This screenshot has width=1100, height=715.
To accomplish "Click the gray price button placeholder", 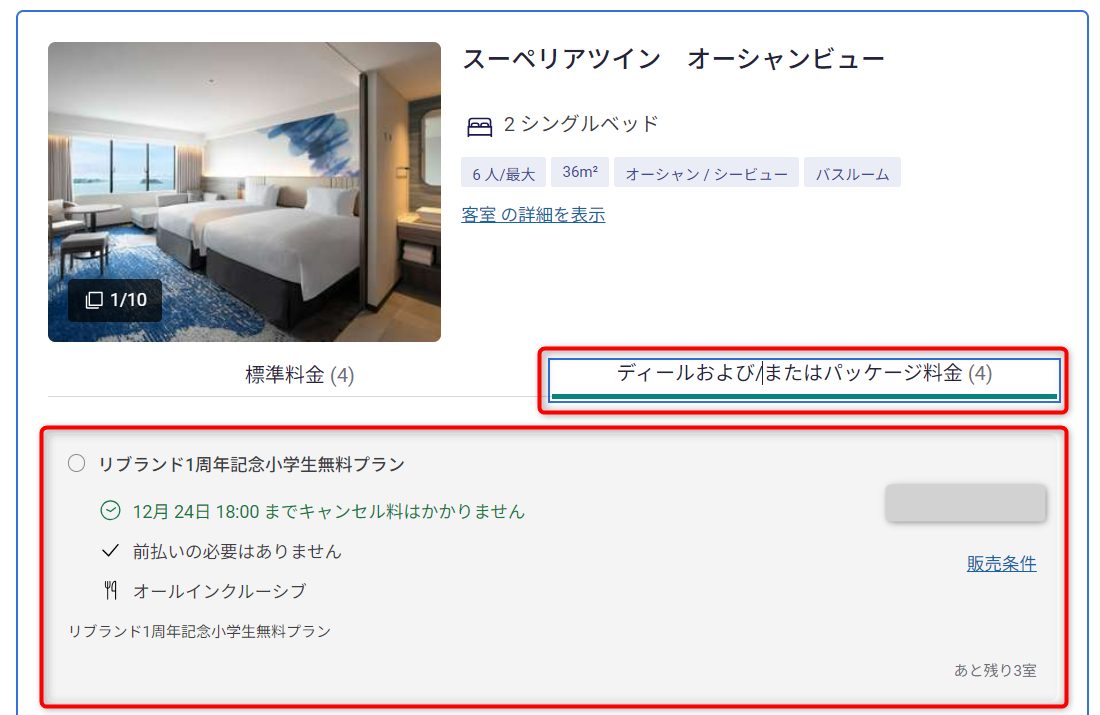I will point(965,502).
